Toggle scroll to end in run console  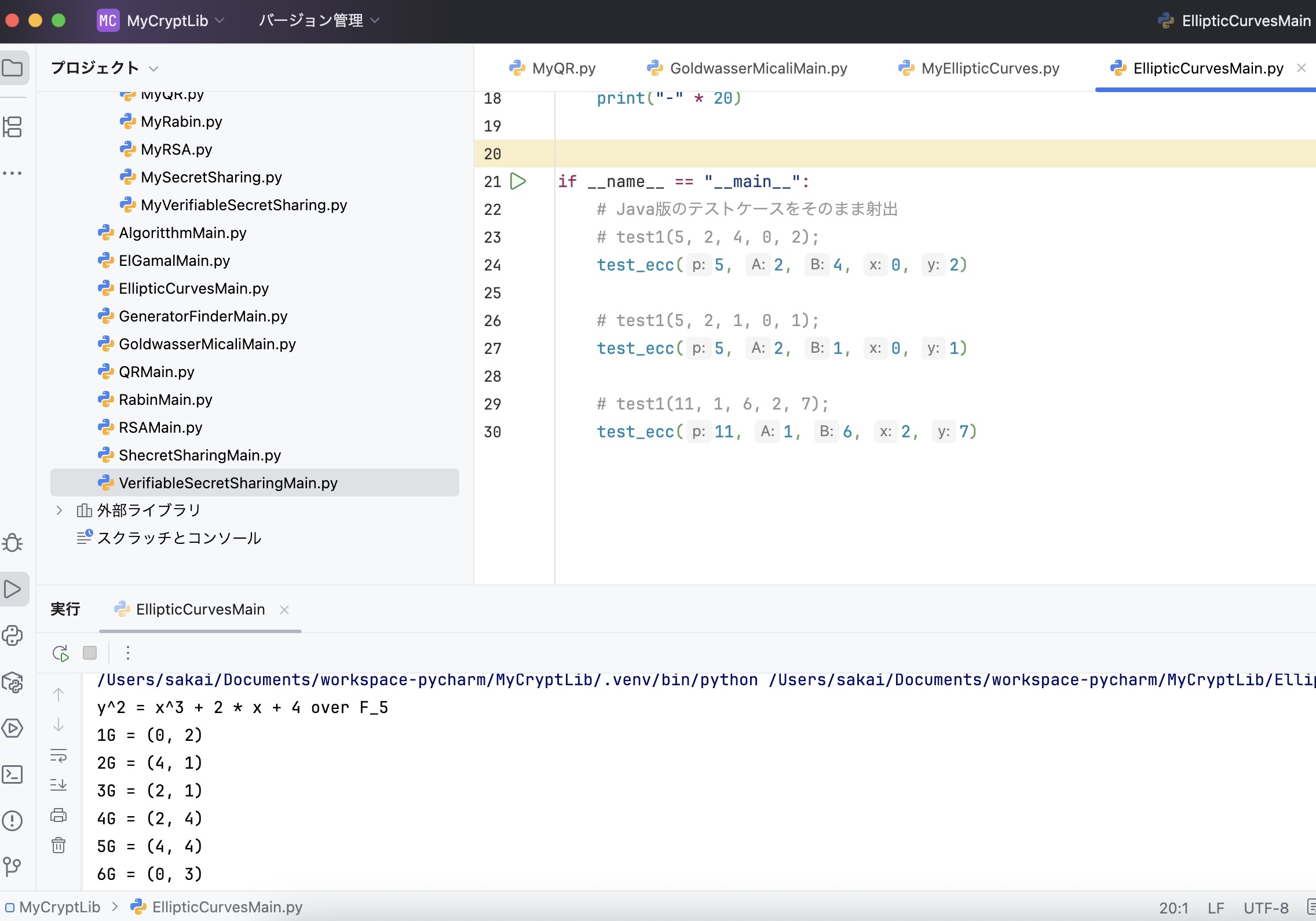(x=59, y=785)
